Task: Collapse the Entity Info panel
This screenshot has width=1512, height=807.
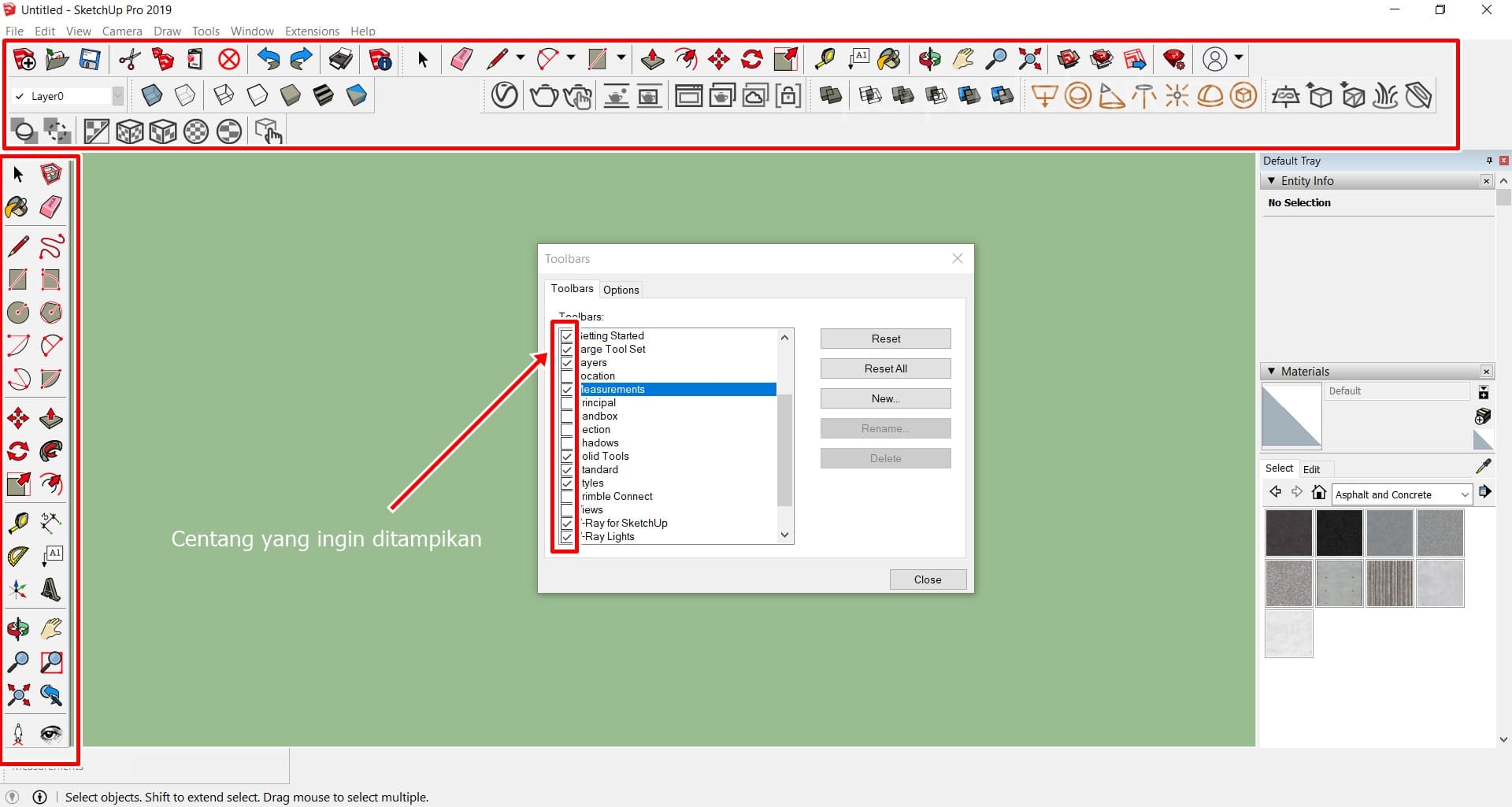Action: pyautogui.click(x=1271, y=181)
